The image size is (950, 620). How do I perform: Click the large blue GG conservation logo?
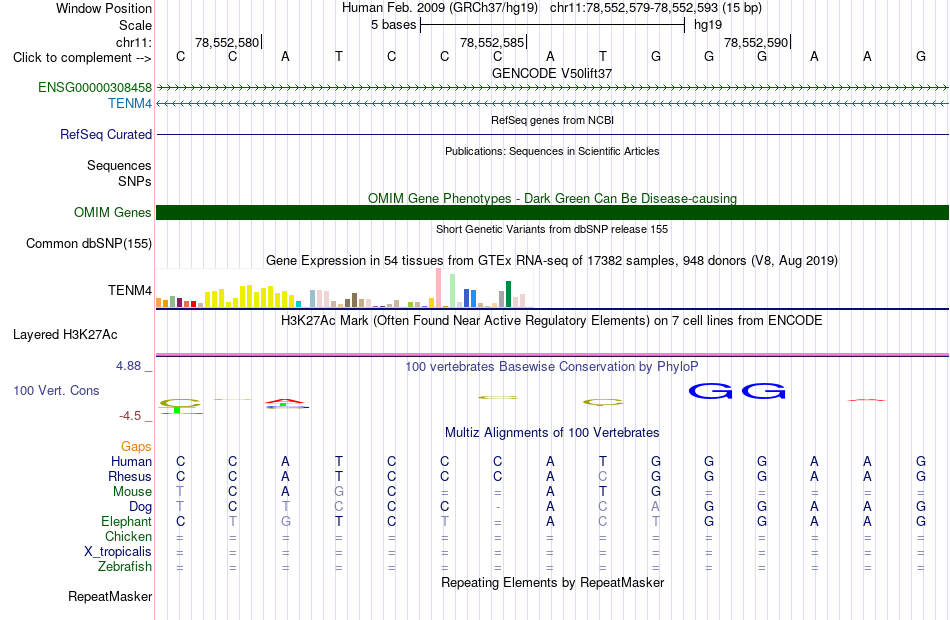pyautogui.click(x=737, y=391)
